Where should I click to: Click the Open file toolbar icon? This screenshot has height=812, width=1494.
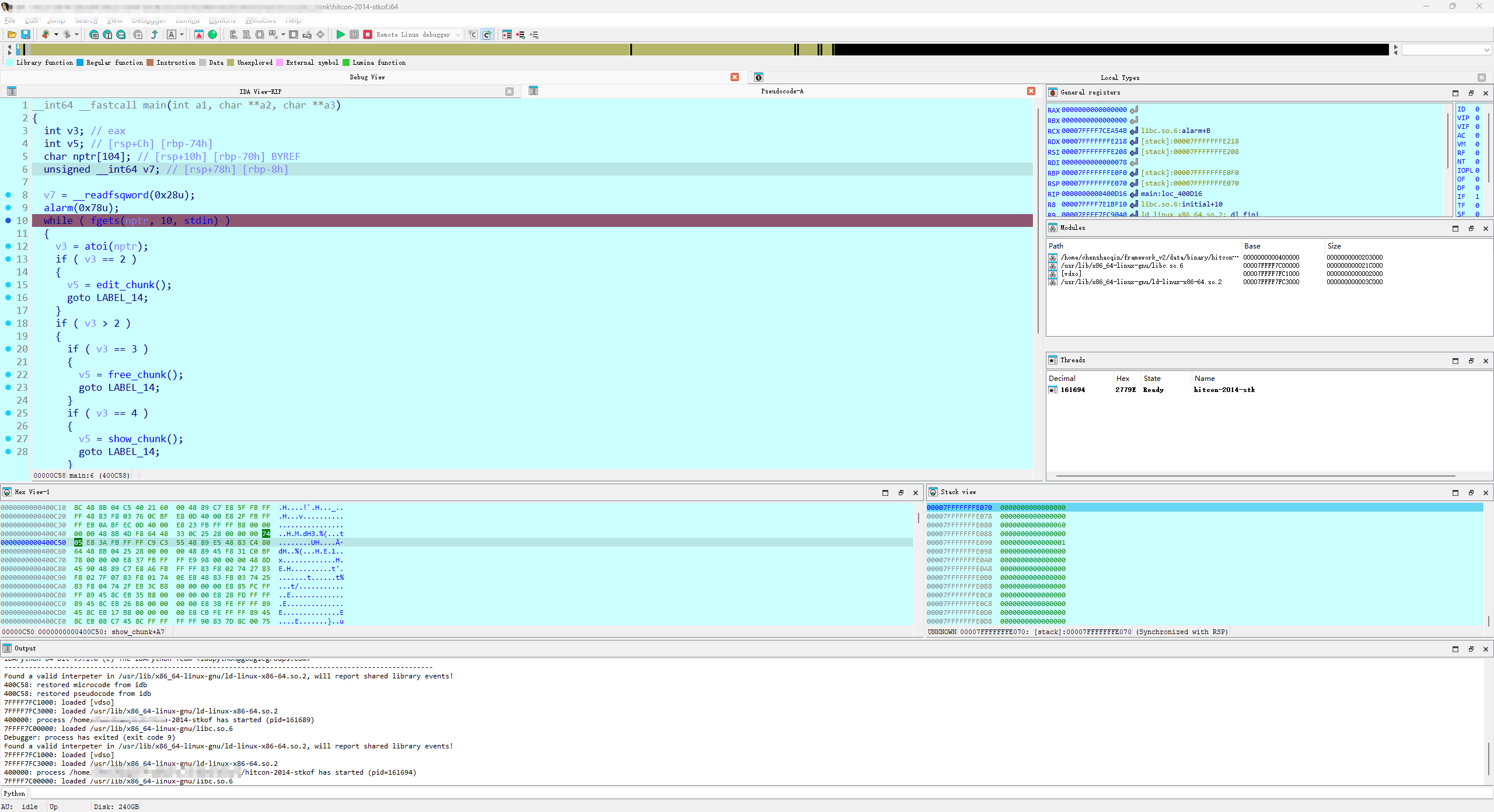click(x=12, y=34)
